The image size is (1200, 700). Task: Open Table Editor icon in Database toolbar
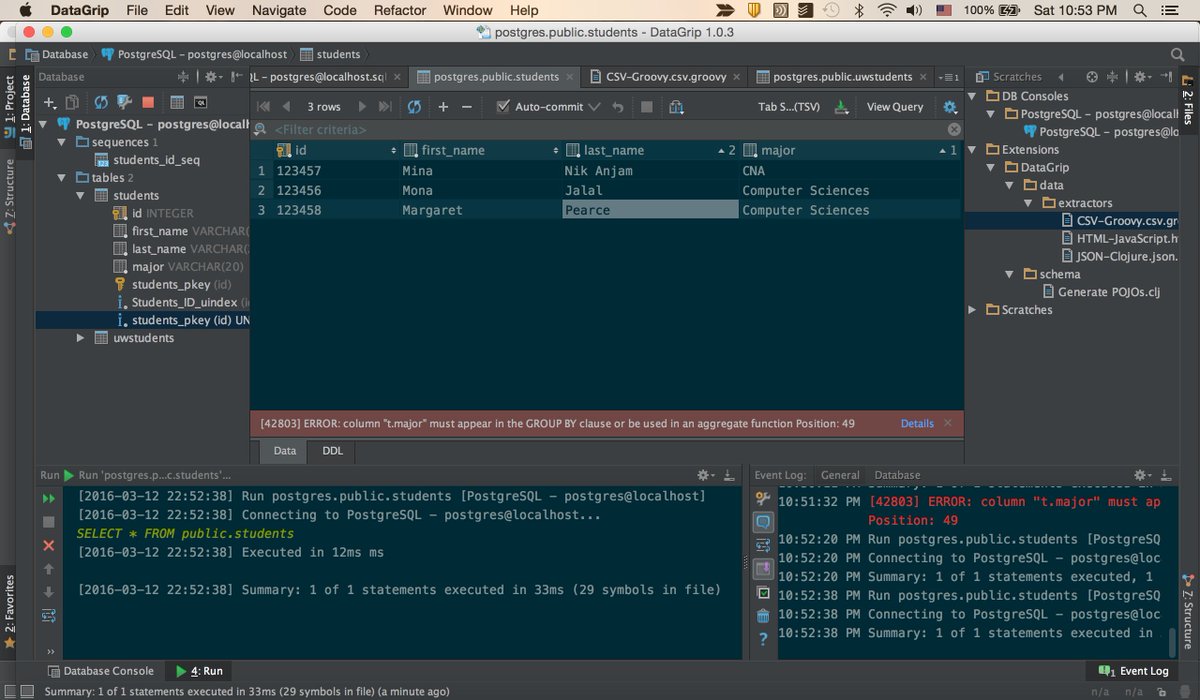coord(176,102)
